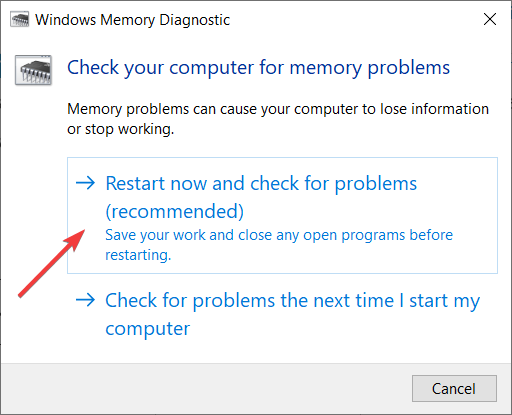Click the empty title bar area left of close

353,19
